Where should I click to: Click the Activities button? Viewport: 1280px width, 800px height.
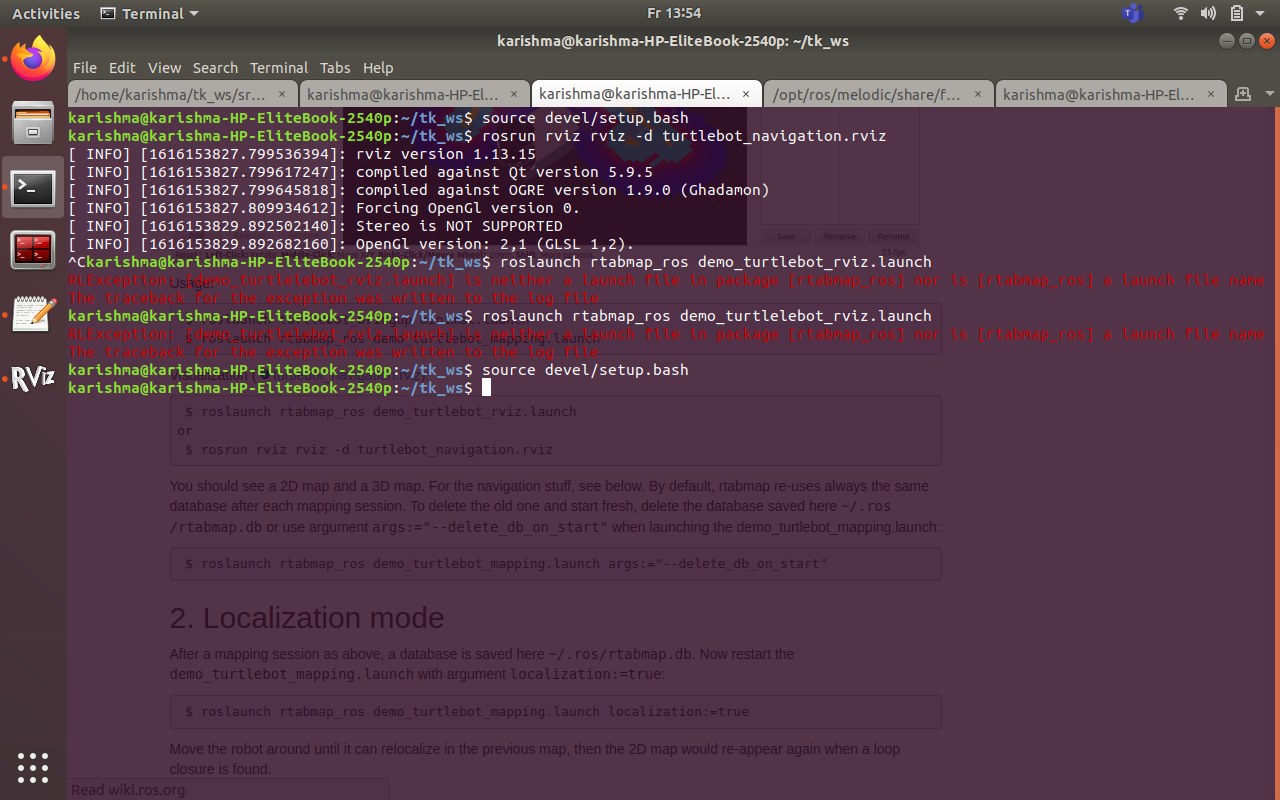click(46, 14)
